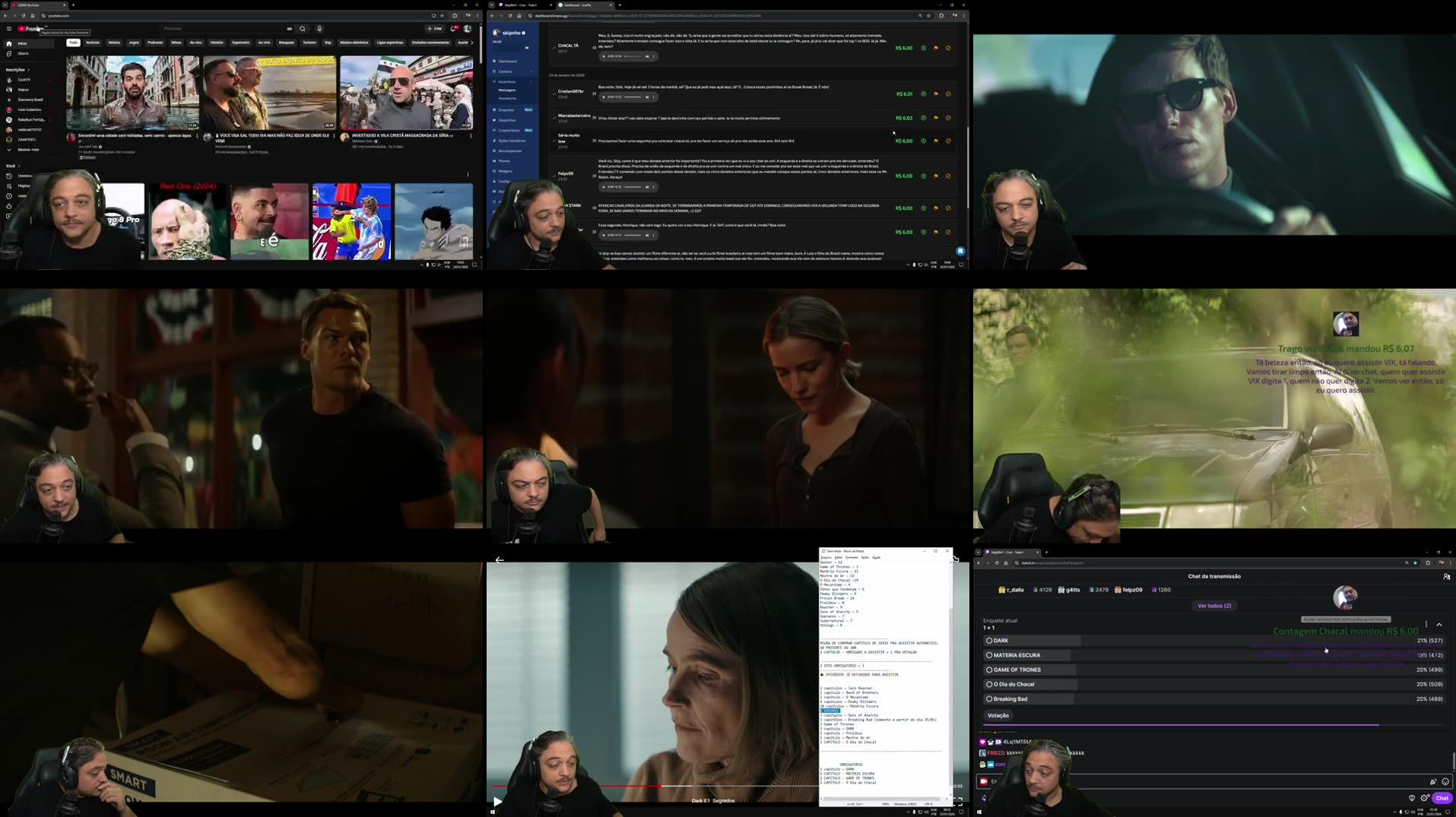Open the Enquetes panel in the Livepix sidebar
Image resolution: width=1456 pixels, height=817 pixels.
[x=508, y=110]
